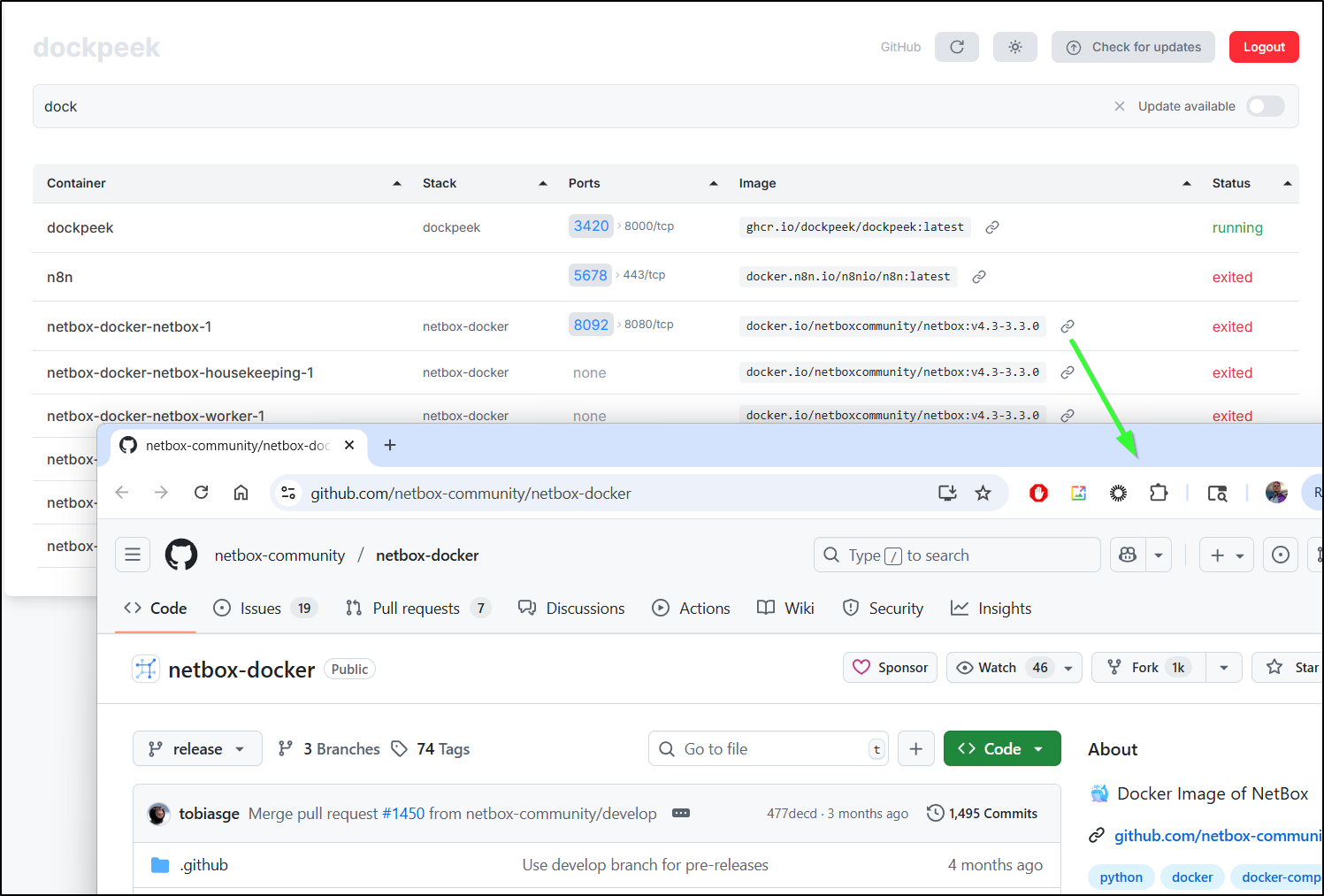Toggle the dockpeek light/dark theme button

[x=1015, y=47]
